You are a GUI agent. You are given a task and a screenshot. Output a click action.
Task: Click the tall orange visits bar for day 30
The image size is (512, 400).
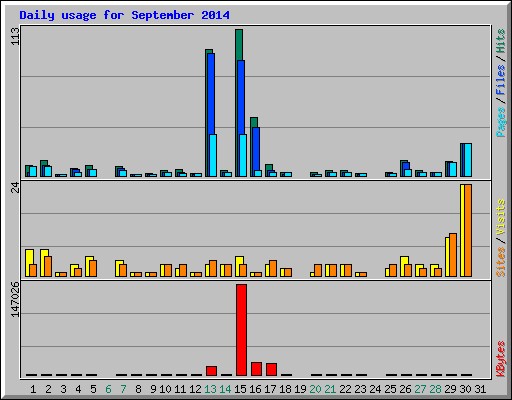(x=468, y=230)
